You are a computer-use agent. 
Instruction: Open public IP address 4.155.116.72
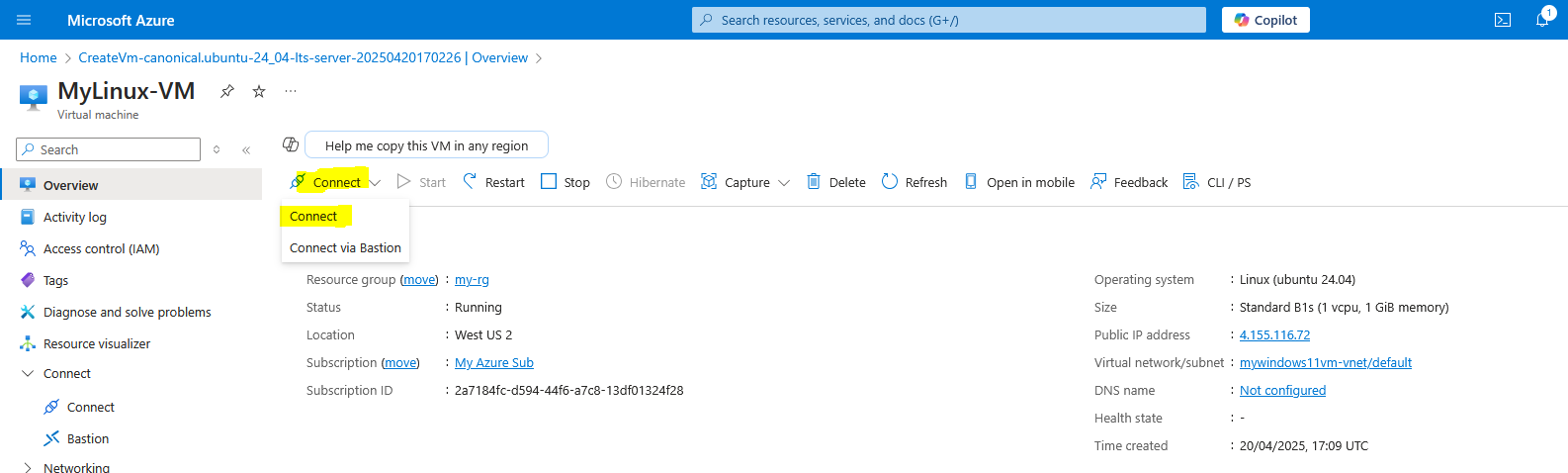tap(1275, 335)
